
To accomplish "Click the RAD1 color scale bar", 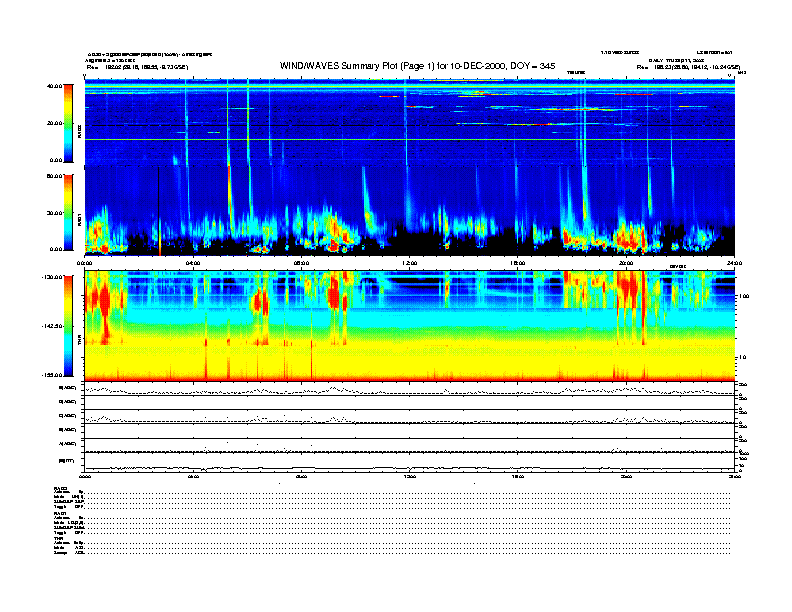I will (x=68, y=212).
